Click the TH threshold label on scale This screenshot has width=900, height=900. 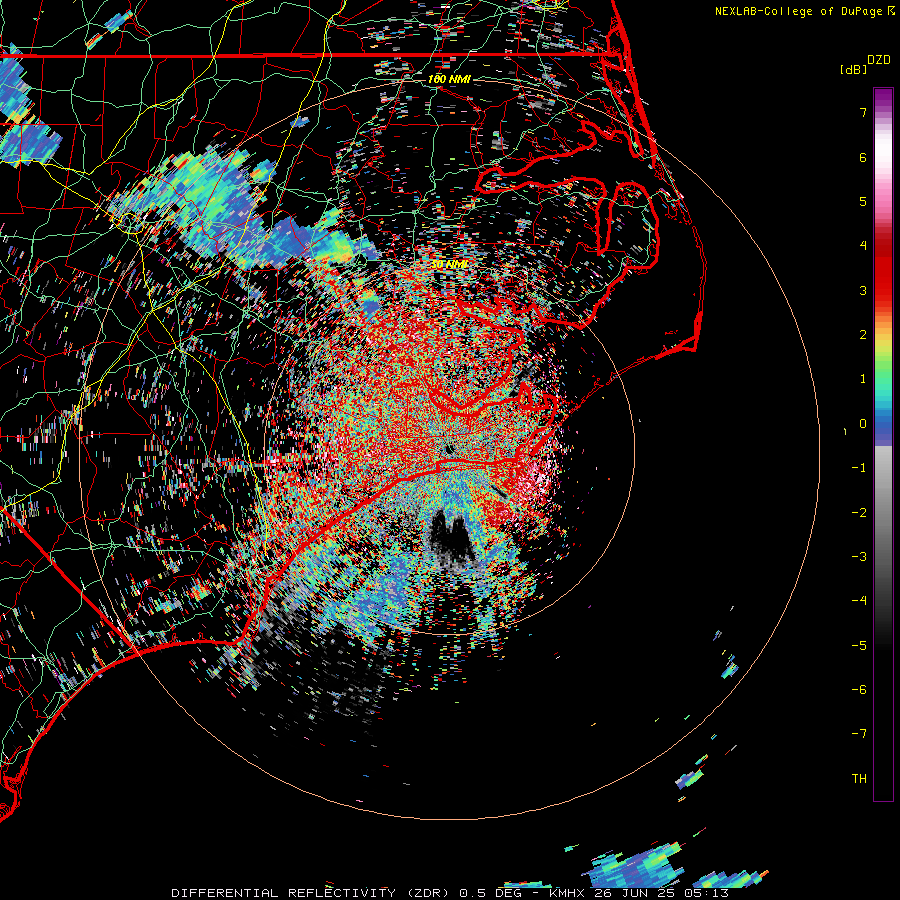pyautogui.click(x=859, y=779)
